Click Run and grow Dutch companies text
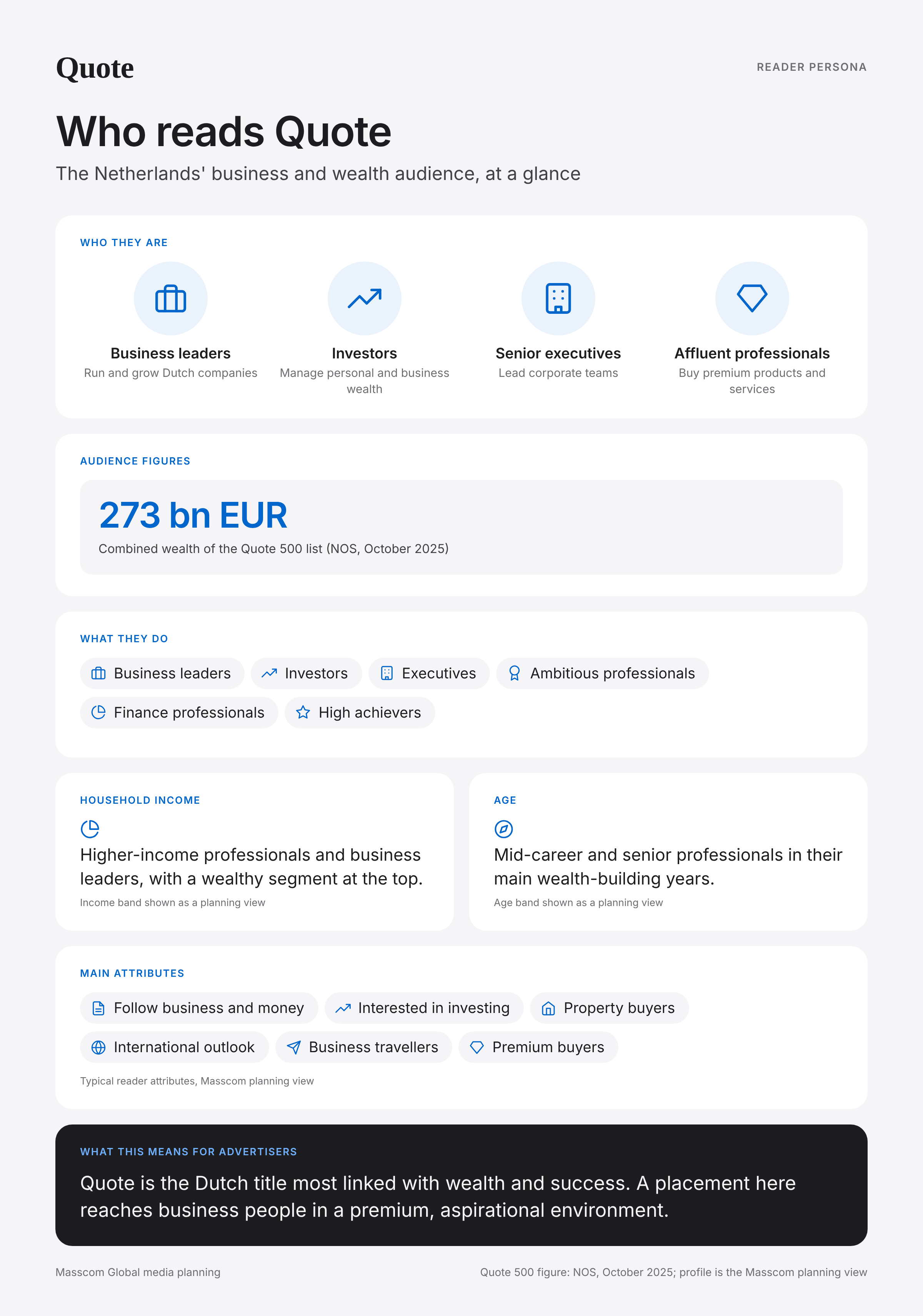 tap(170, 373)
